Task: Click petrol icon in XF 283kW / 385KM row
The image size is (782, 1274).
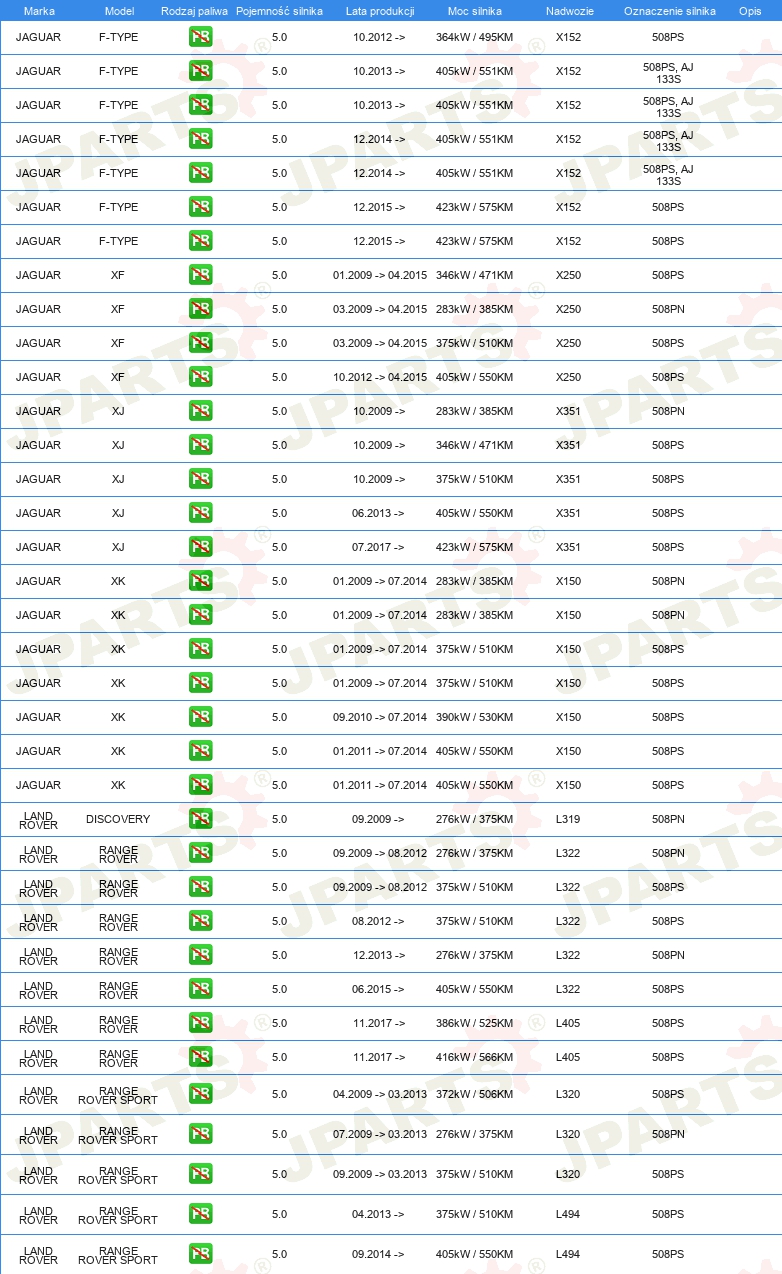Action: pyautogui.click(x=200, y=309)
